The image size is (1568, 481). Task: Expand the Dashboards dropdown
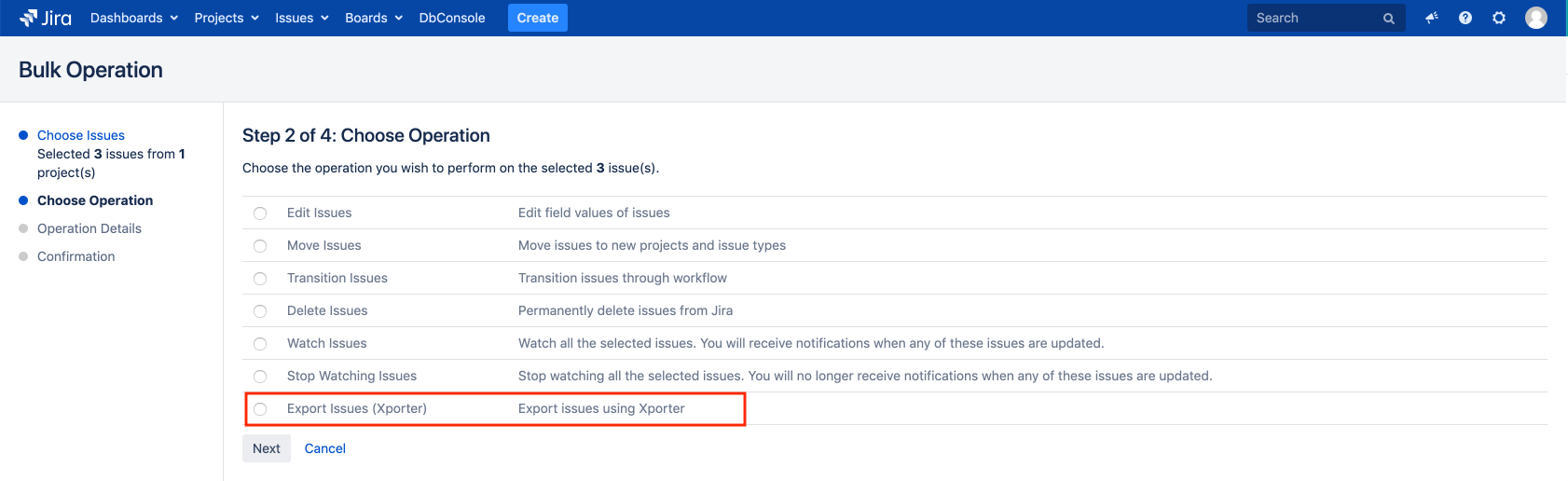[x=133, y=18]
